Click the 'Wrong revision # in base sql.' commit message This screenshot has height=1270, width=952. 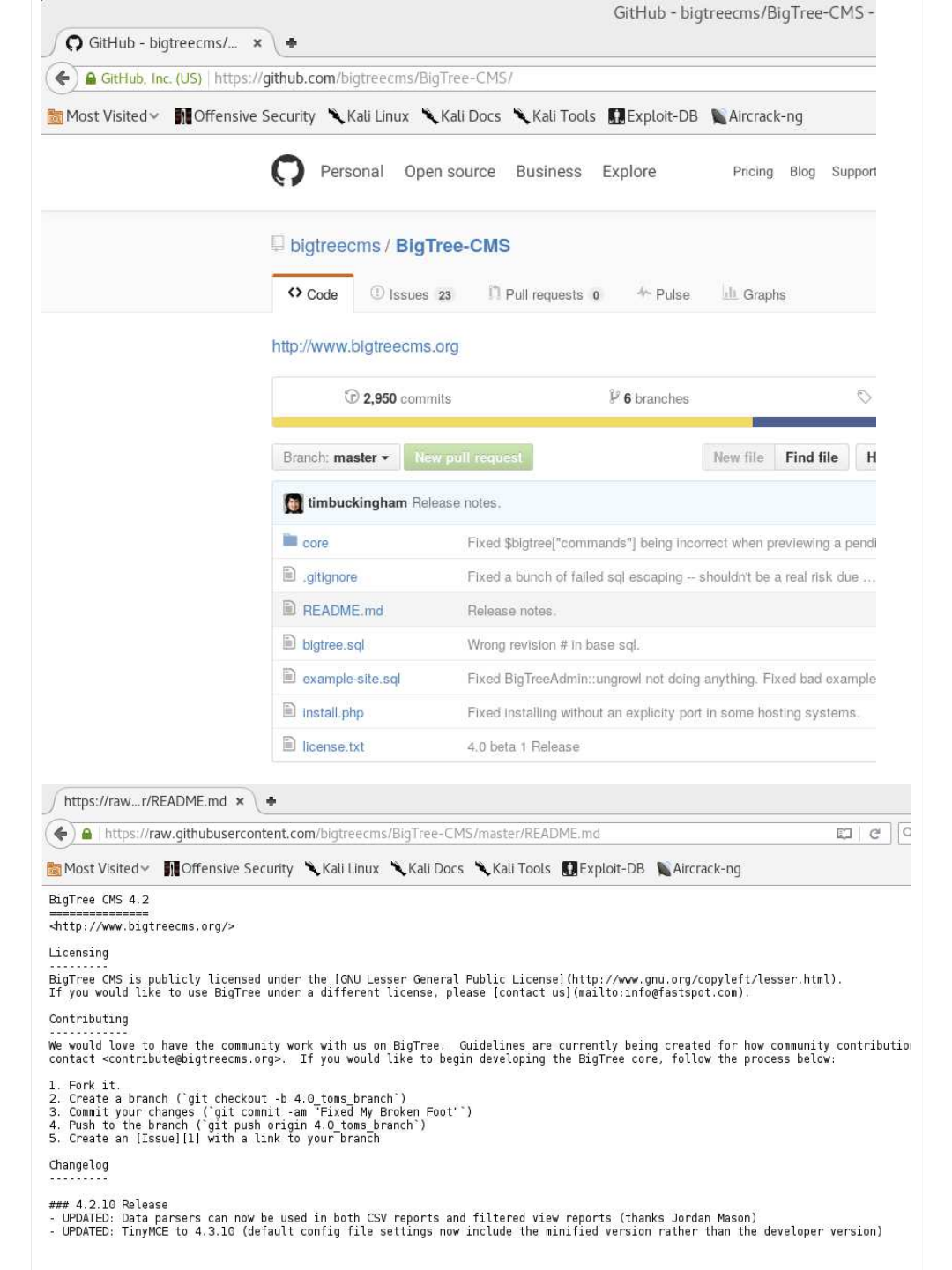tap(554, 645)
